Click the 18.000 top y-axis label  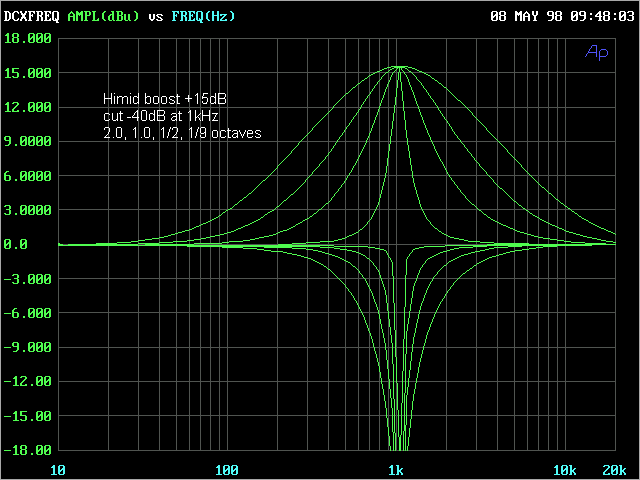[27, 39]
